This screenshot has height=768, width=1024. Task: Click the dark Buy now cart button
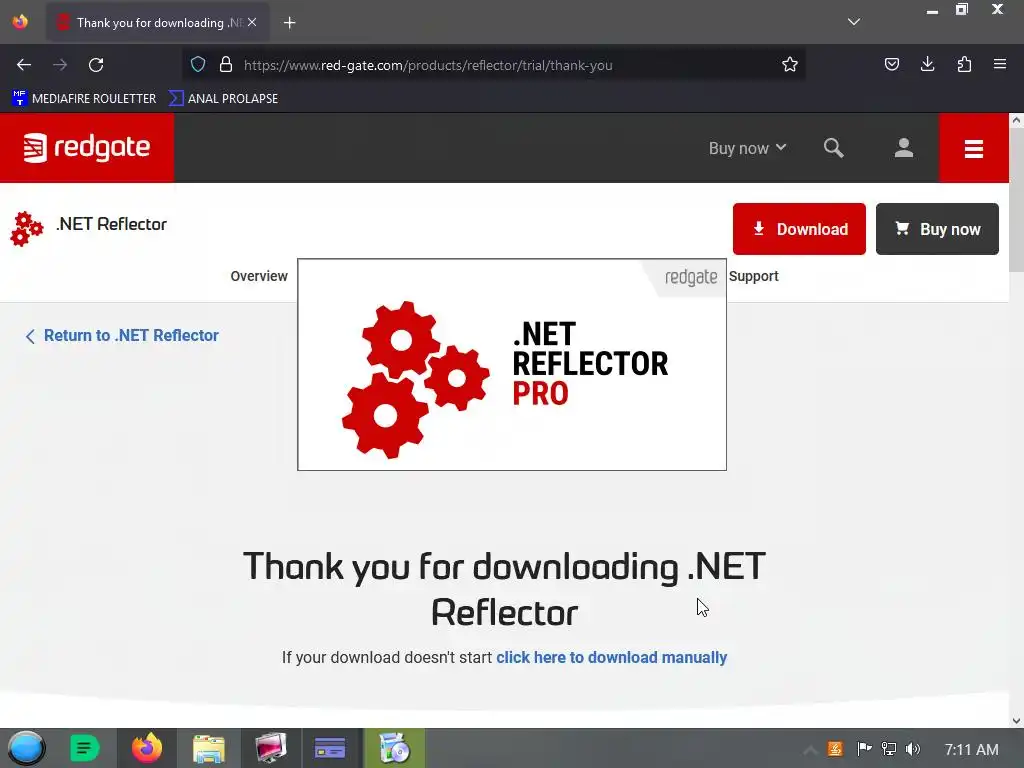coord(937,229)
